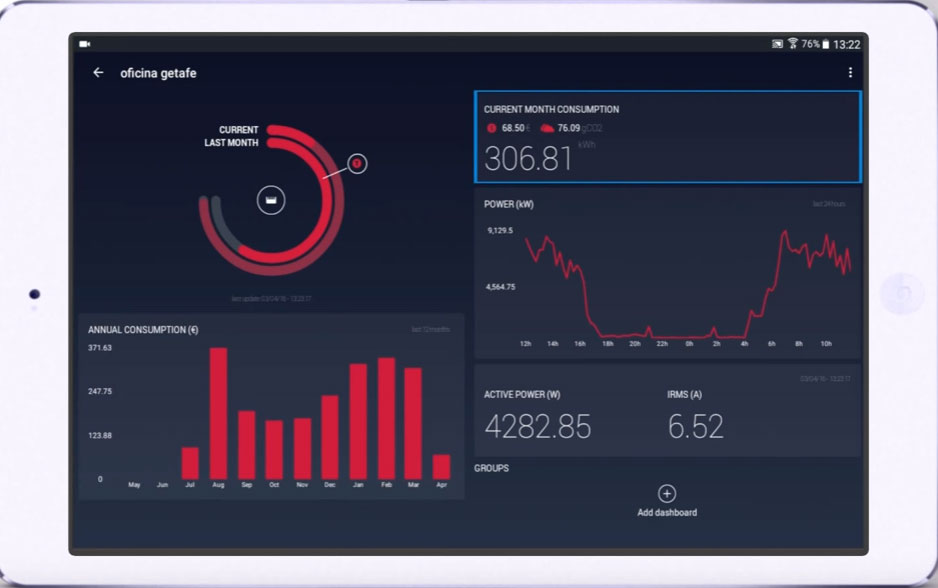Image resolution: width=938 pixels, height=588 pixels.
Task: Open the three-dot overflow menu
Action: pyautogui.click(x=850, y=73)
